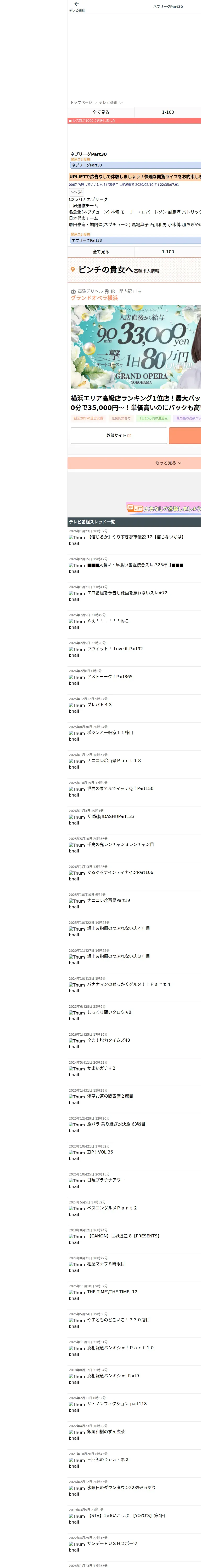Open thread ザ!鉄腕!DASH!!Part133
Screen dimensions: 201x1568
(x=111, y=816)
